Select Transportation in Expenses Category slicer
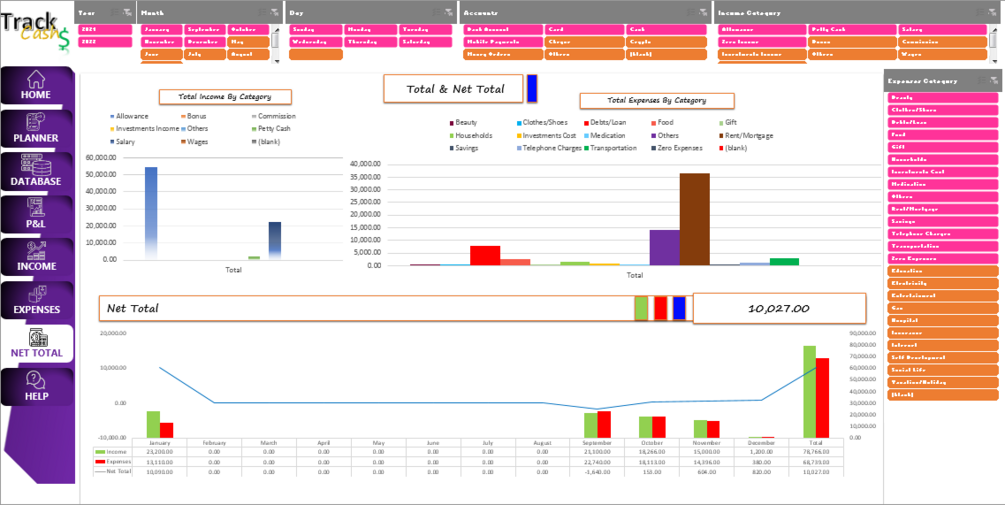 [x=943, y=246]
